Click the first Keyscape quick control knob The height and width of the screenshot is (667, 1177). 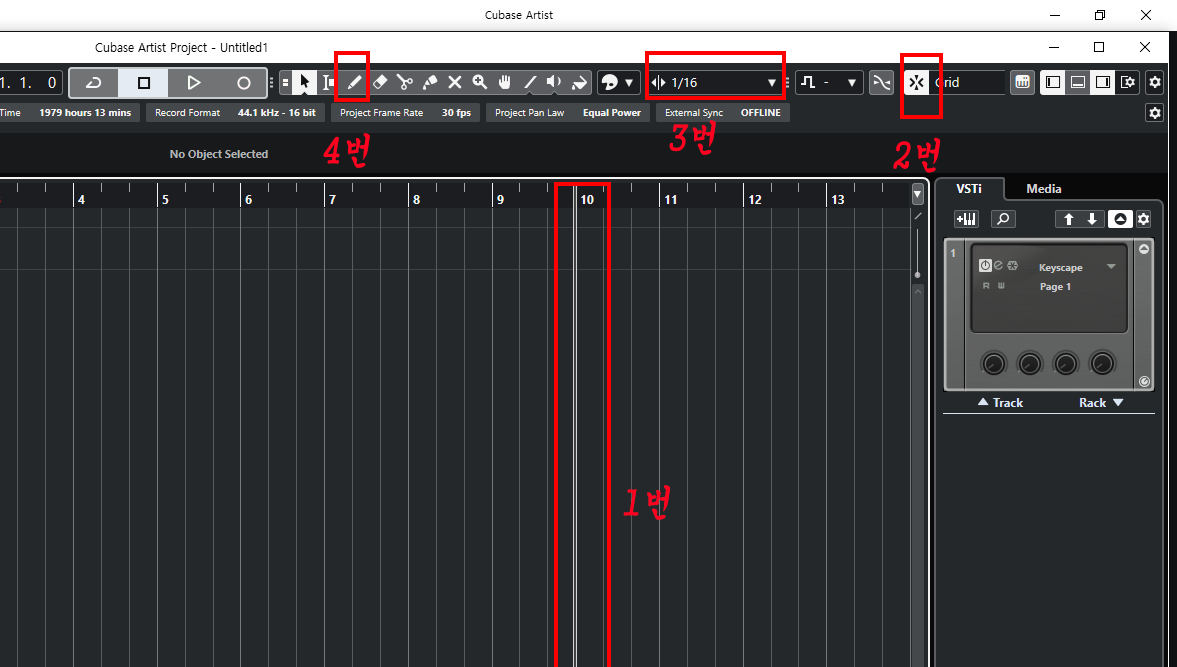[993, 364]
